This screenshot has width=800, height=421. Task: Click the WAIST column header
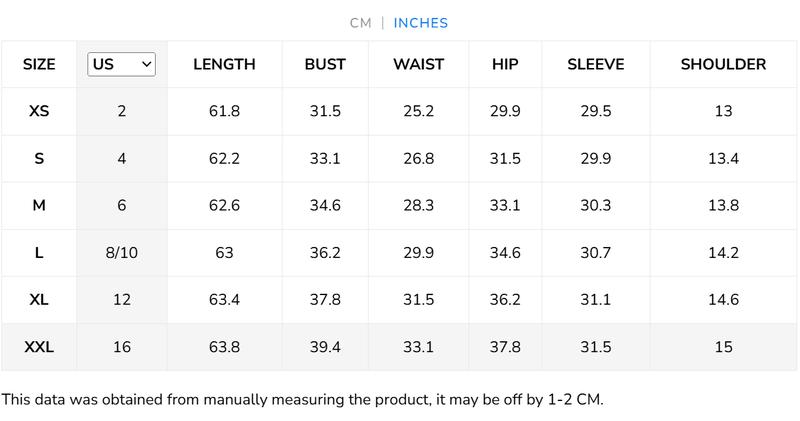[419, 65]
